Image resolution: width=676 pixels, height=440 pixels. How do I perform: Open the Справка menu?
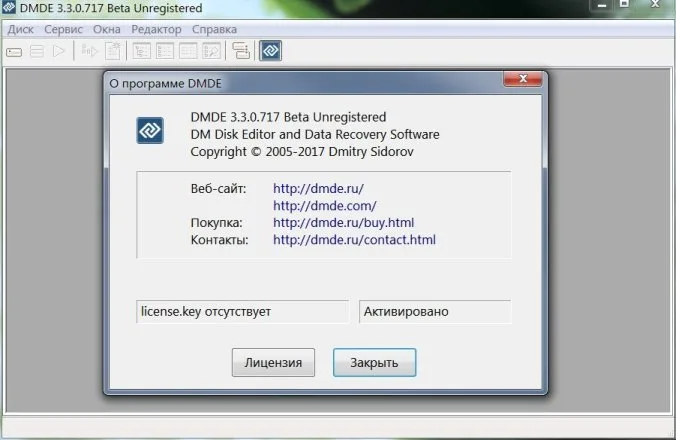click(x=214, y=29)
